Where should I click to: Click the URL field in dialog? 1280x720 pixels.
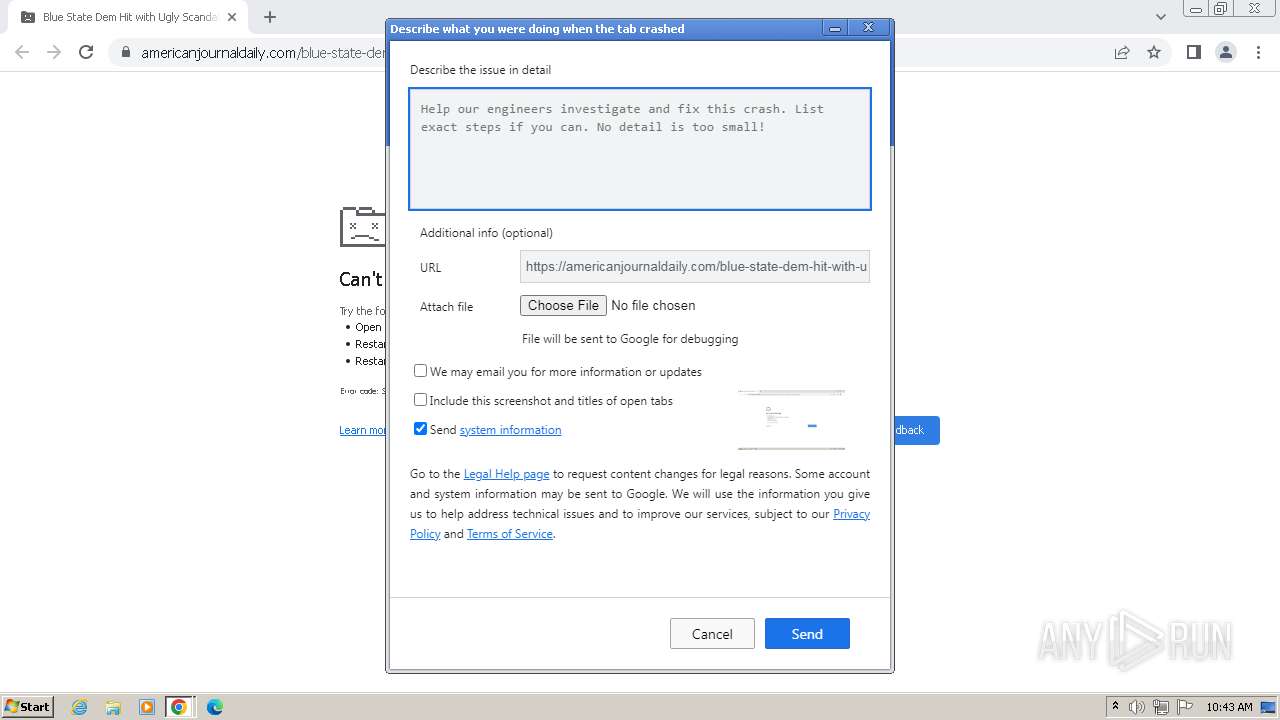[695, 267]
